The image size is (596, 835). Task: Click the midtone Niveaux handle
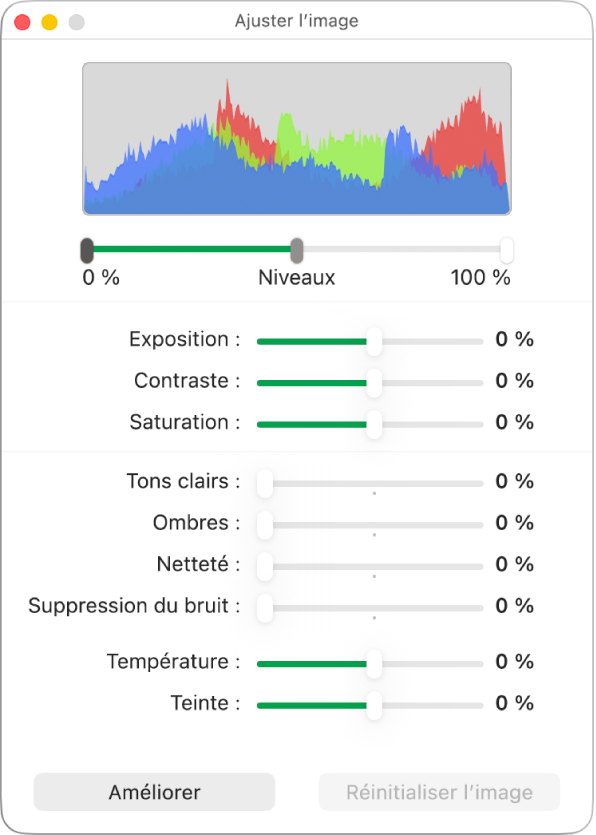coord(297,250)
